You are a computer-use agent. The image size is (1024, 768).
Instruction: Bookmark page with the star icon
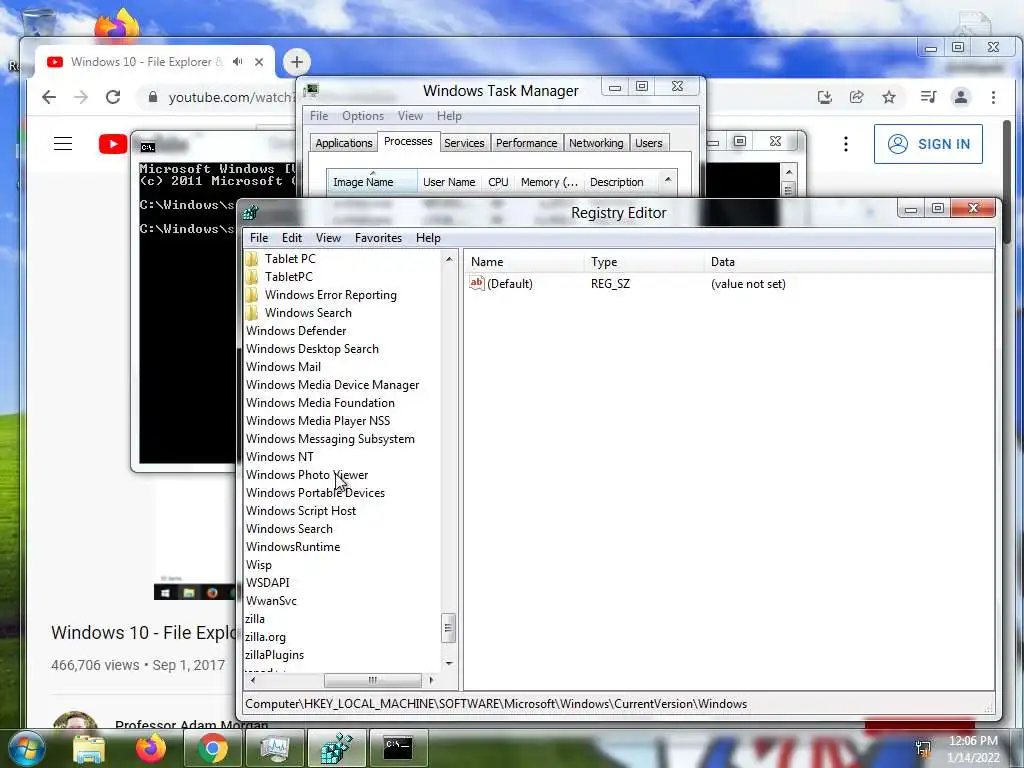click(889, 97)
